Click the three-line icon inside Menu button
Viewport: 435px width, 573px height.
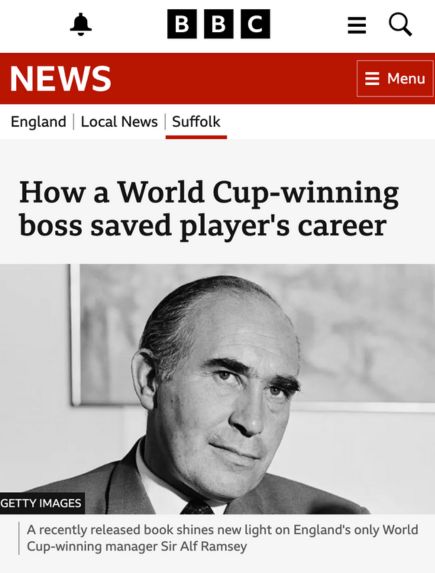[372, 79]
